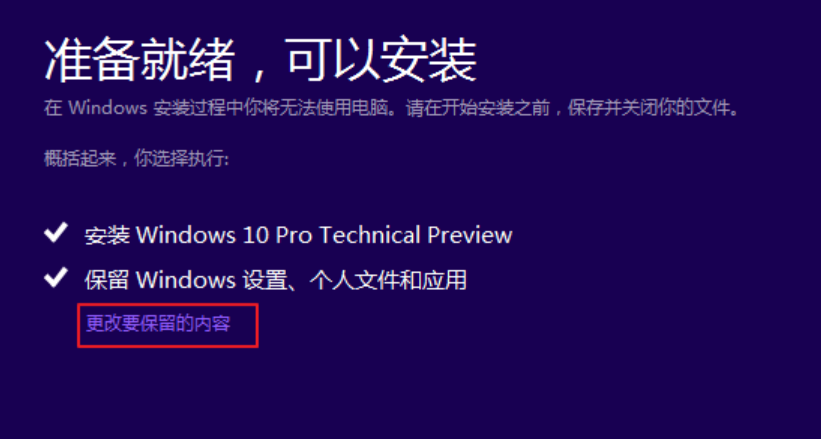Click the word 保留 before Windows 设置

pos(107,281)
